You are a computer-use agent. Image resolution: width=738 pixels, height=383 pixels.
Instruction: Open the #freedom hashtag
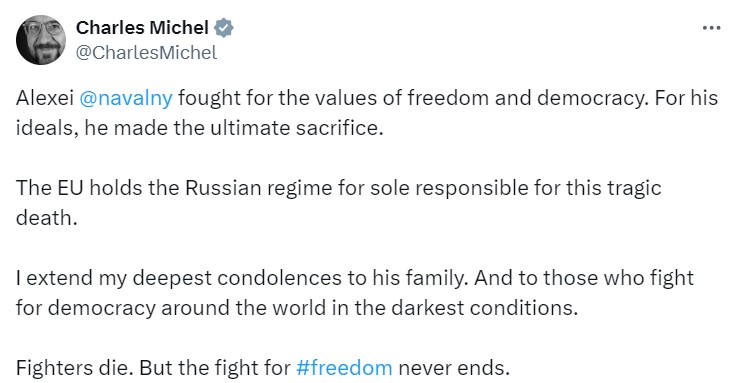(x=344, y=367)
